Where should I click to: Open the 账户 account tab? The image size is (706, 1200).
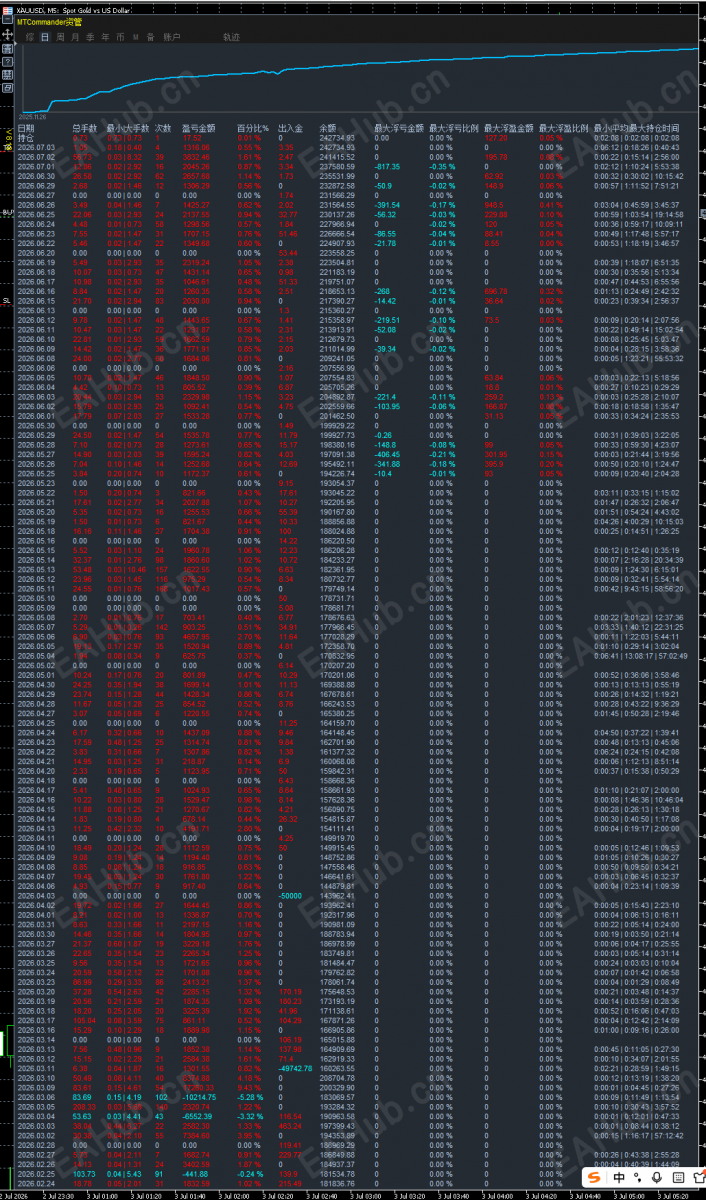click(x=171, y=36)
